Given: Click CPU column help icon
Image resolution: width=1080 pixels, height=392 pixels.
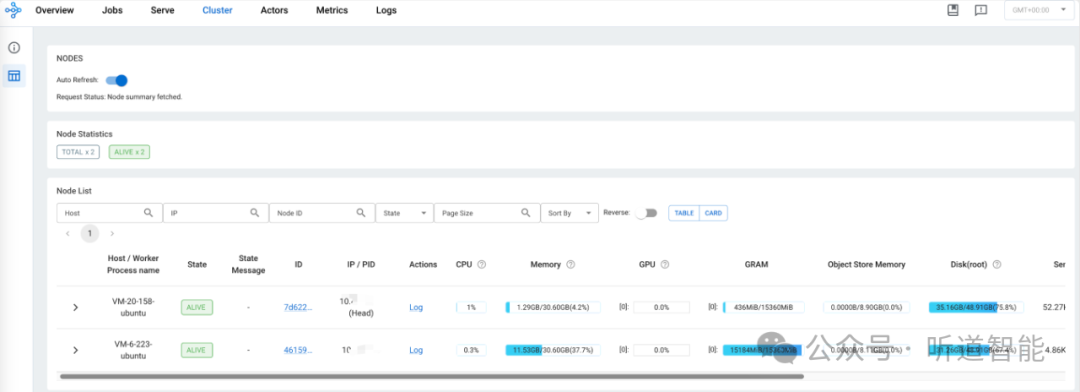Looking at the screenshot, I should (481, 265).
